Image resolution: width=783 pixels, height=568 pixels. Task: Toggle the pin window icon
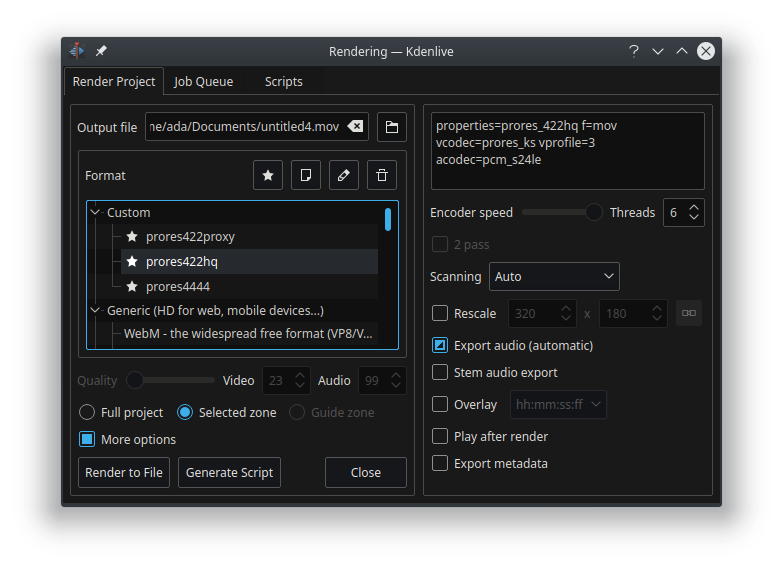[x=101, y=51]
